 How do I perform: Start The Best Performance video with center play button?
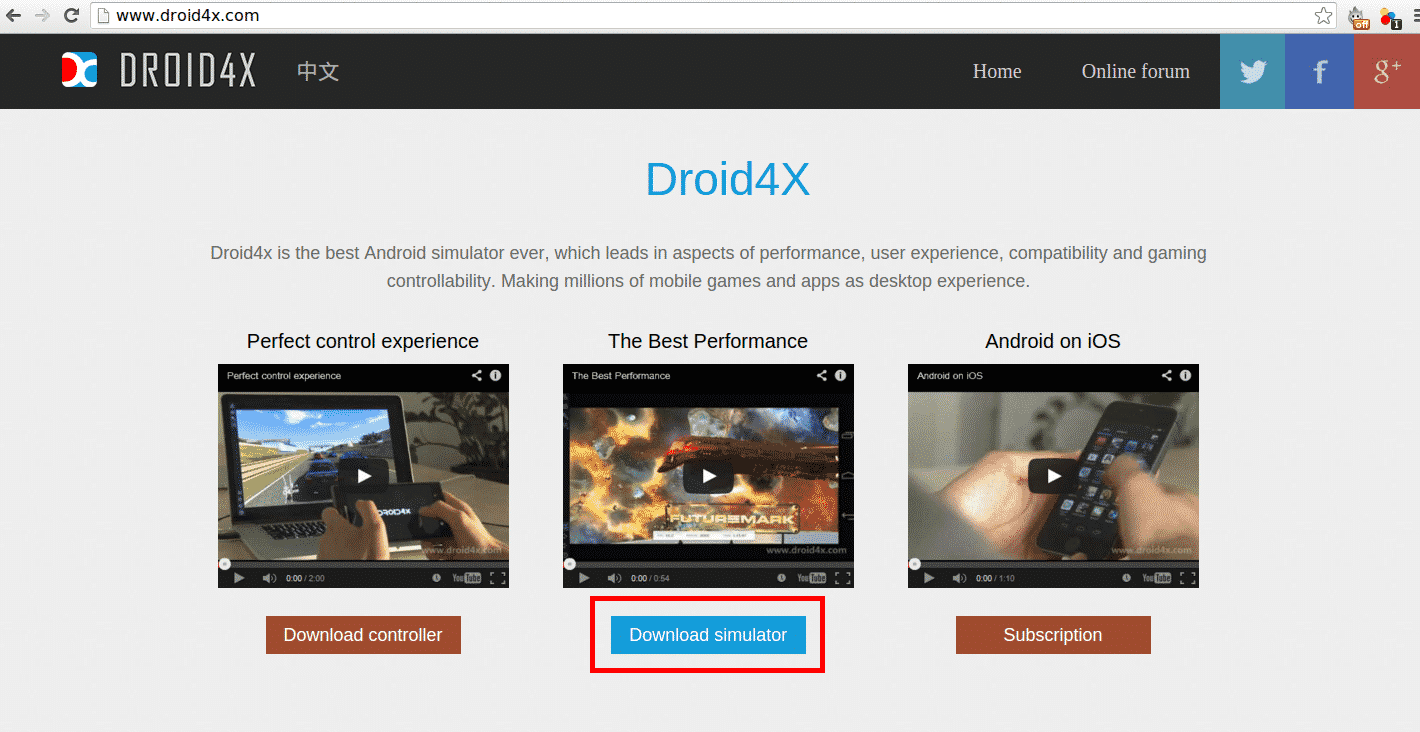pos(708,476)
